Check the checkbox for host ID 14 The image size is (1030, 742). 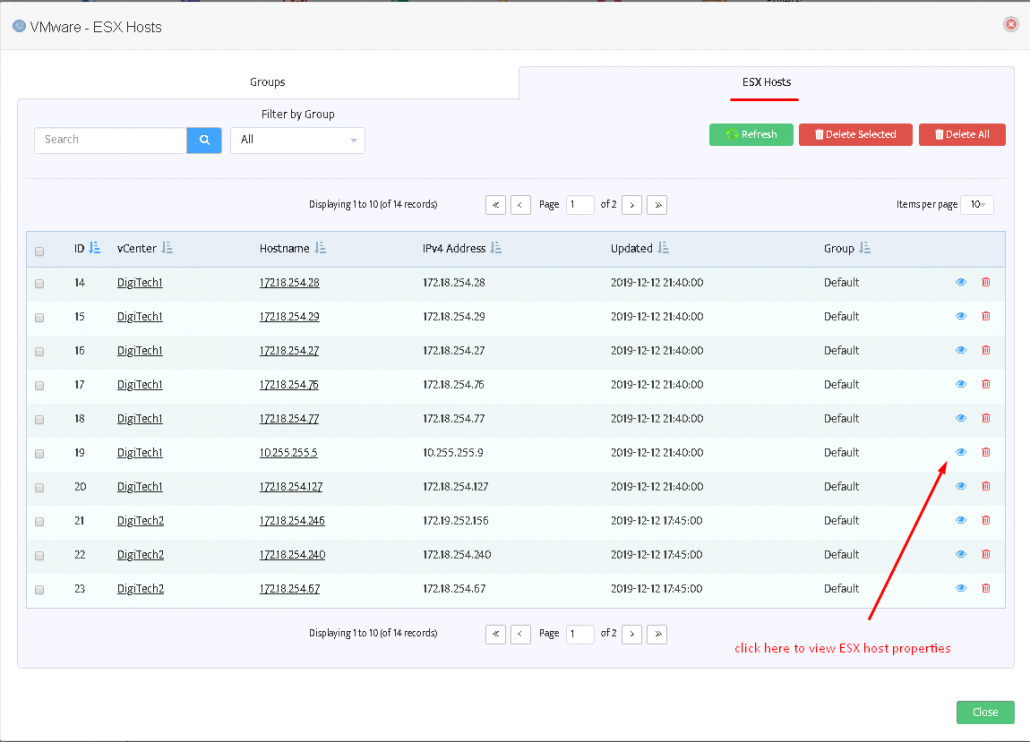39,282
